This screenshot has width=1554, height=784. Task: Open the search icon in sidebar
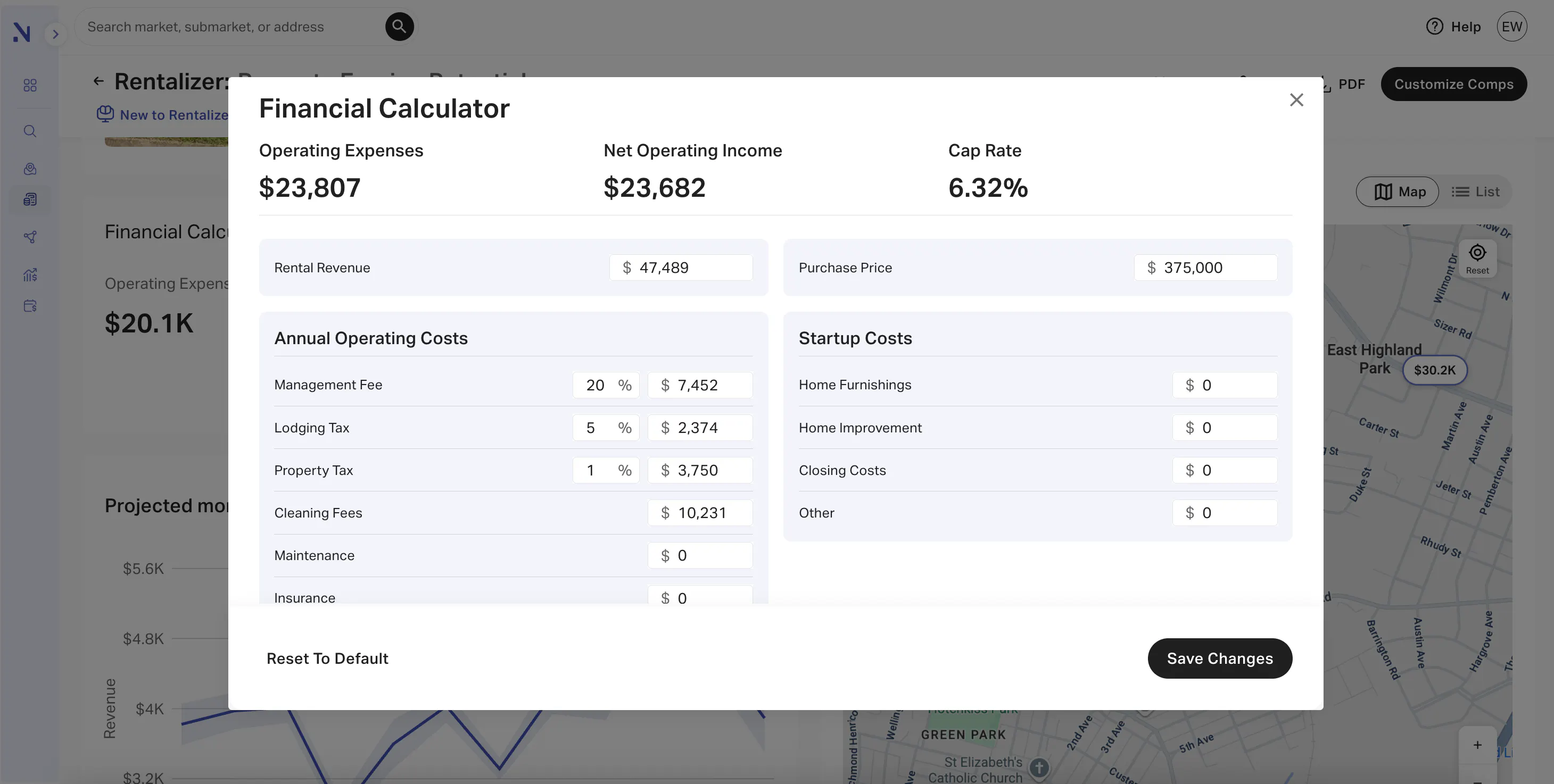click(30, 131)
